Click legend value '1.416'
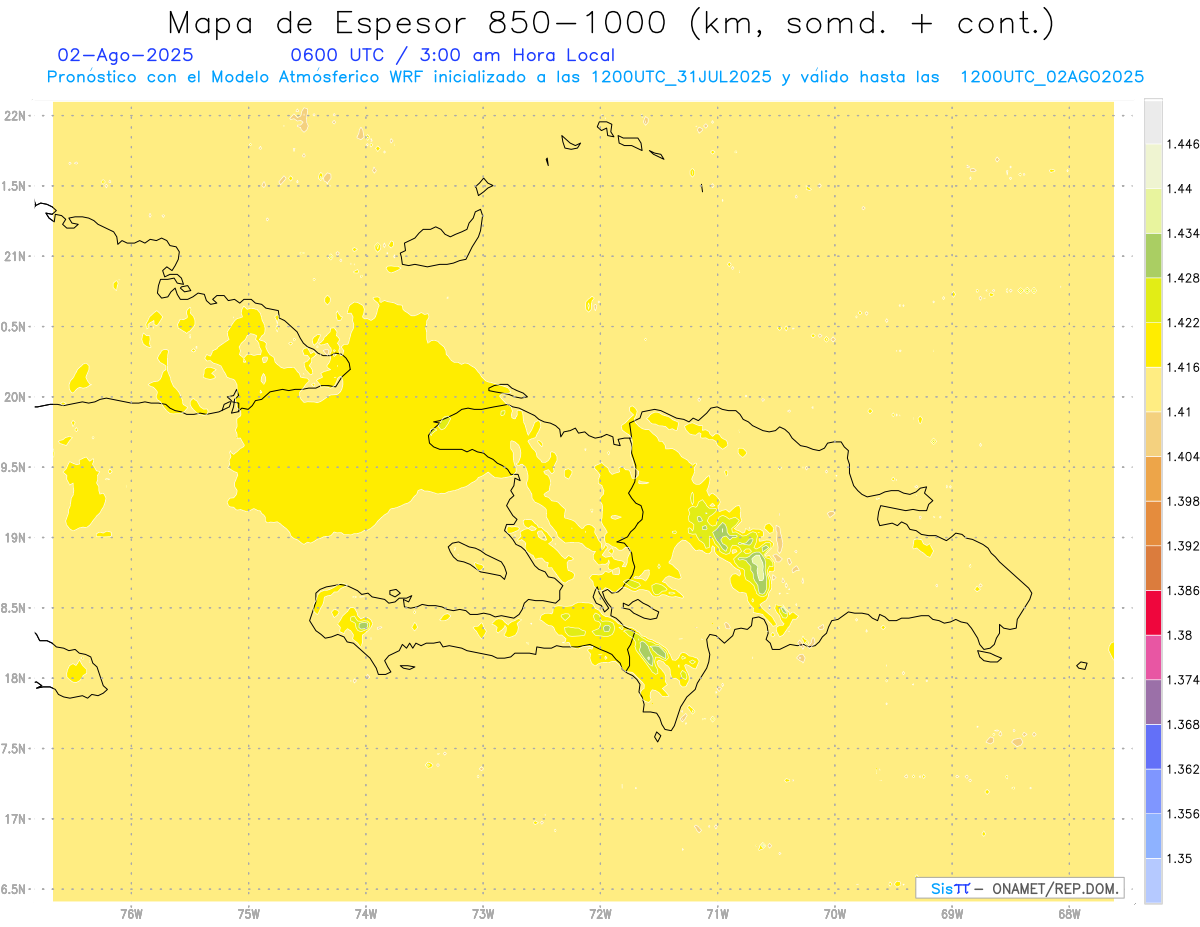 click(1182, 367)
